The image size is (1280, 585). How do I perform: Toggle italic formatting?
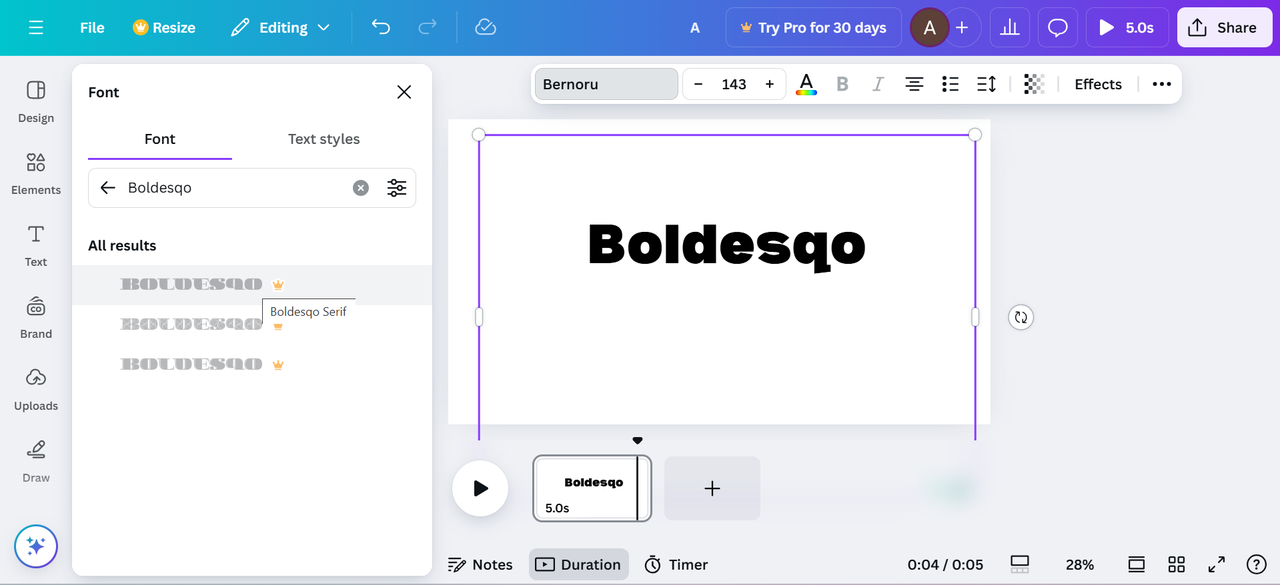(x=878, y=84)
